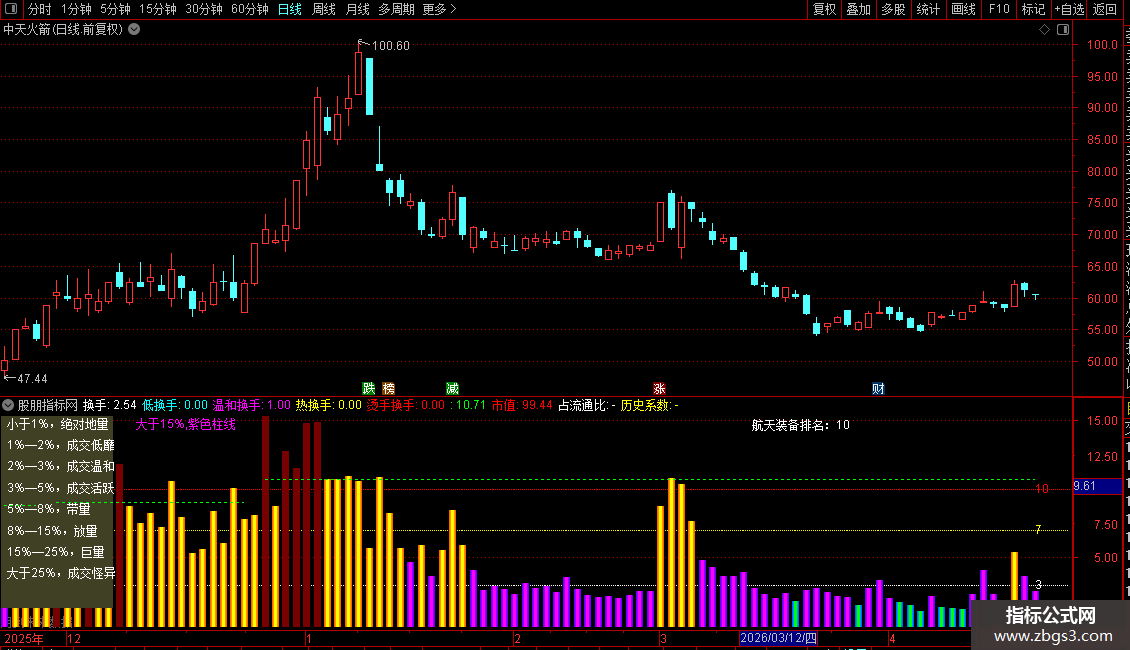Select the 分时 intraday tab
This screenshot has width=1130, height=650.
point(40,9)
